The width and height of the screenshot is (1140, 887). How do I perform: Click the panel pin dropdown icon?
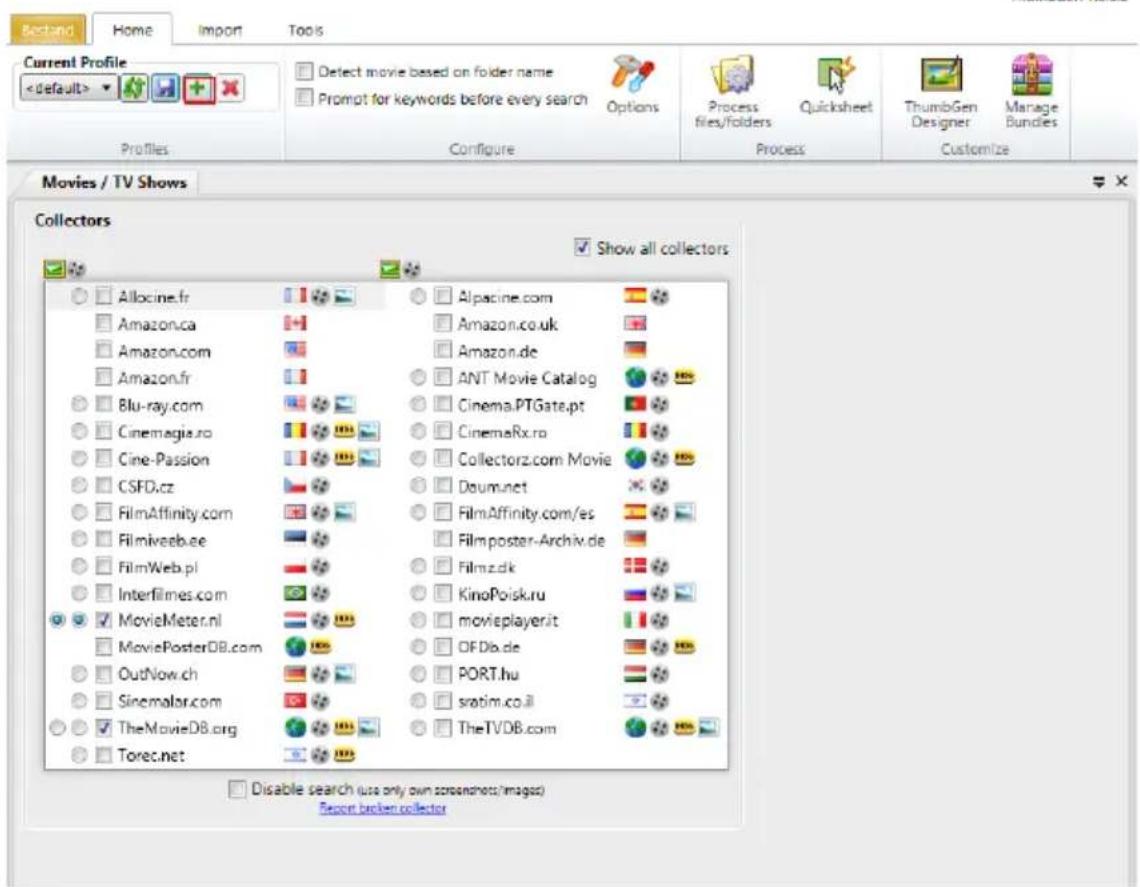tap(1099, 182)
